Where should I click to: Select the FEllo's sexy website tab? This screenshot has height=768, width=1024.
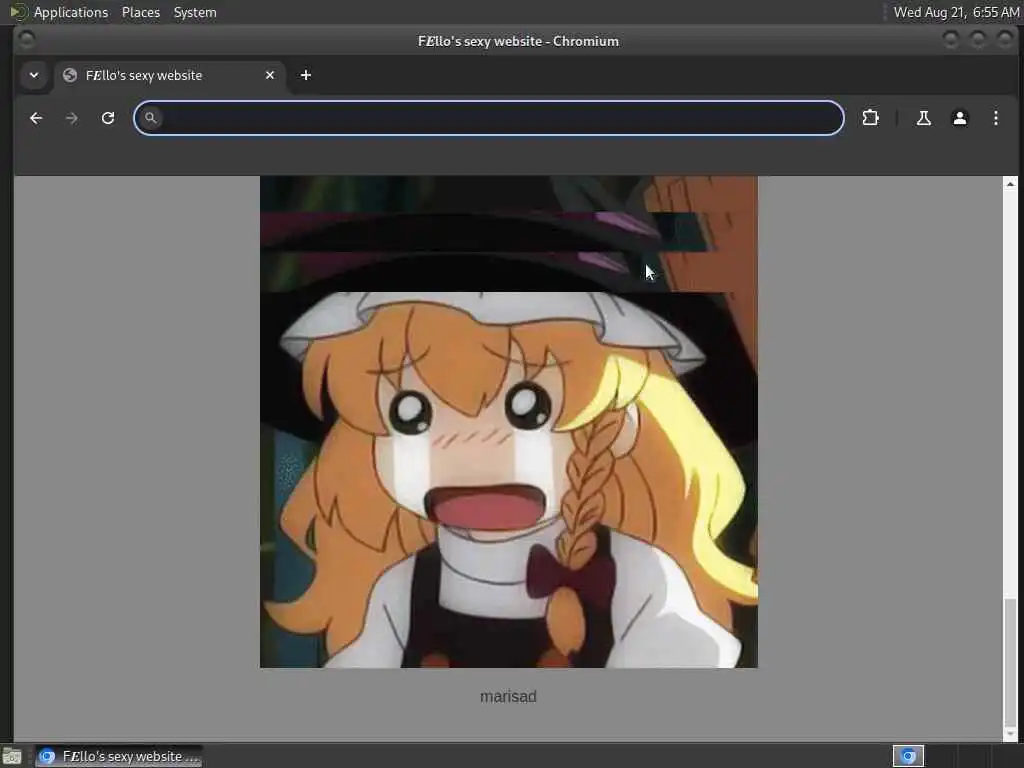tap(169, 75)
